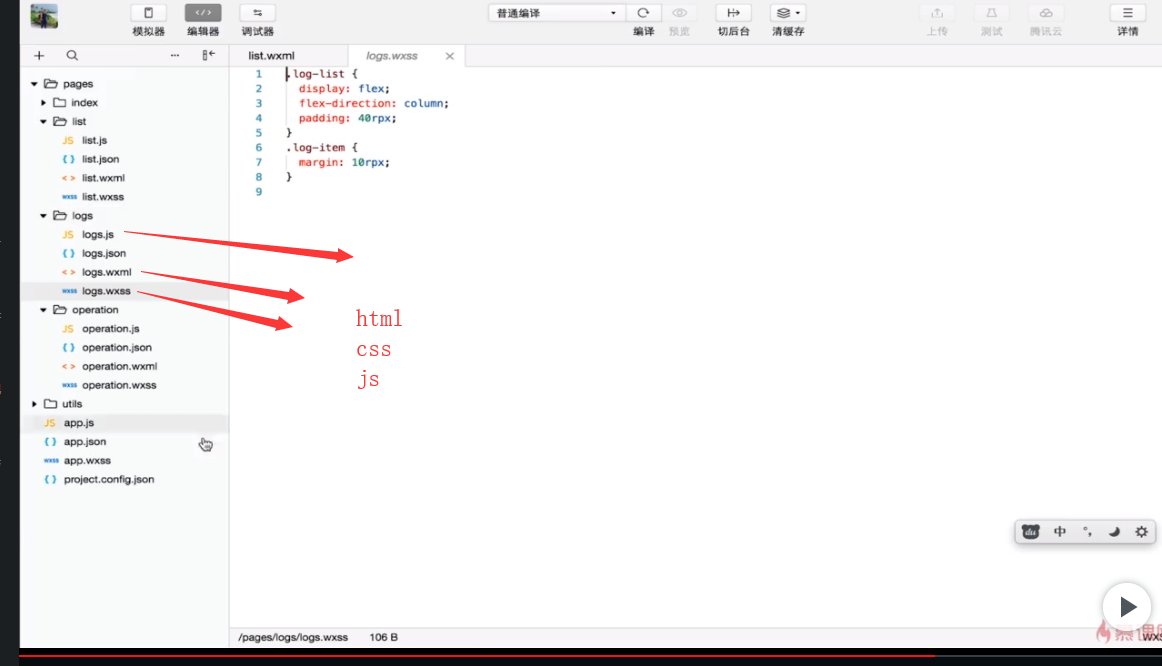The height and width of the screenshot is (666, 1162).
Task: Expand the utils folder
Action: tap(34, 404)
